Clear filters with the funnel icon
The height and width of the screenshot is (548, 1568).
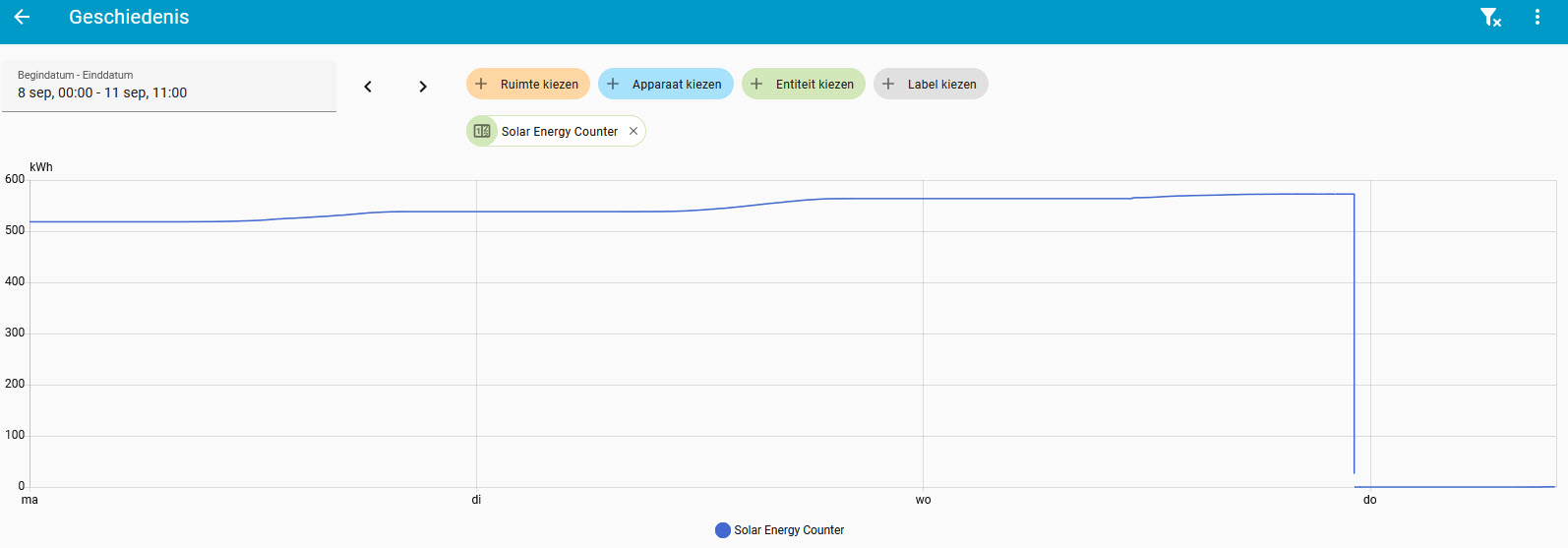point(1490,17)
